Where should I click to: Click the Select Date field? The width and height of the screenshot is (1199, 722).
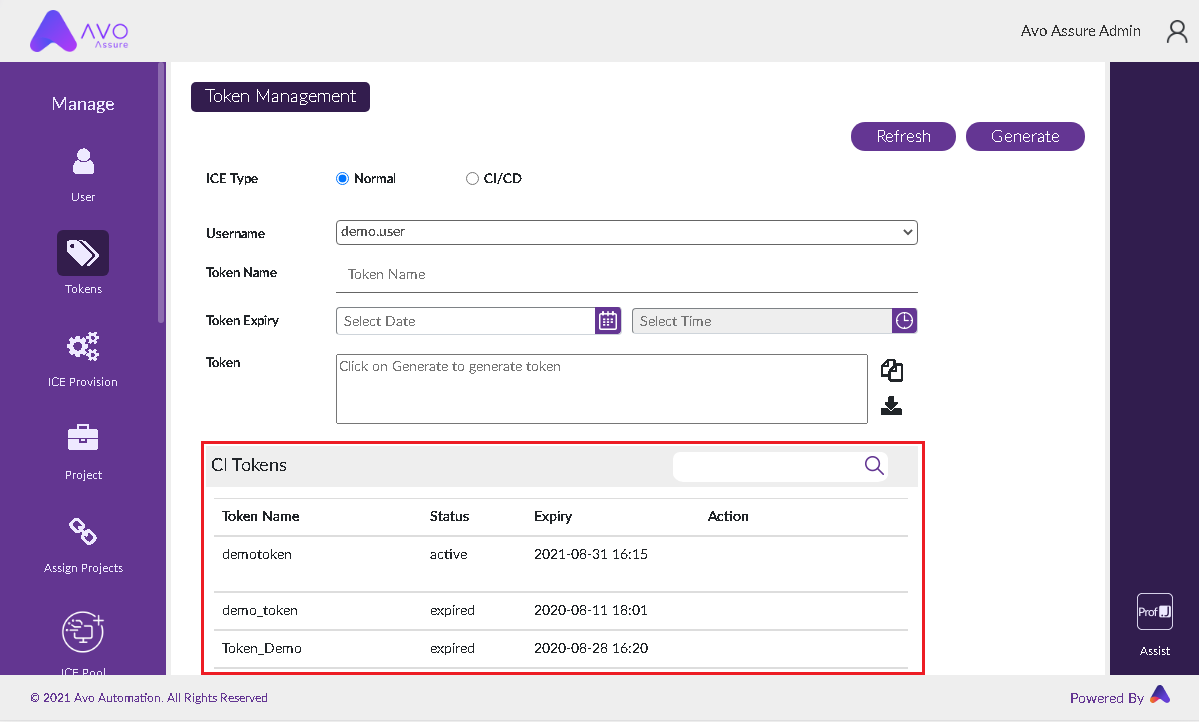[466, 321]
